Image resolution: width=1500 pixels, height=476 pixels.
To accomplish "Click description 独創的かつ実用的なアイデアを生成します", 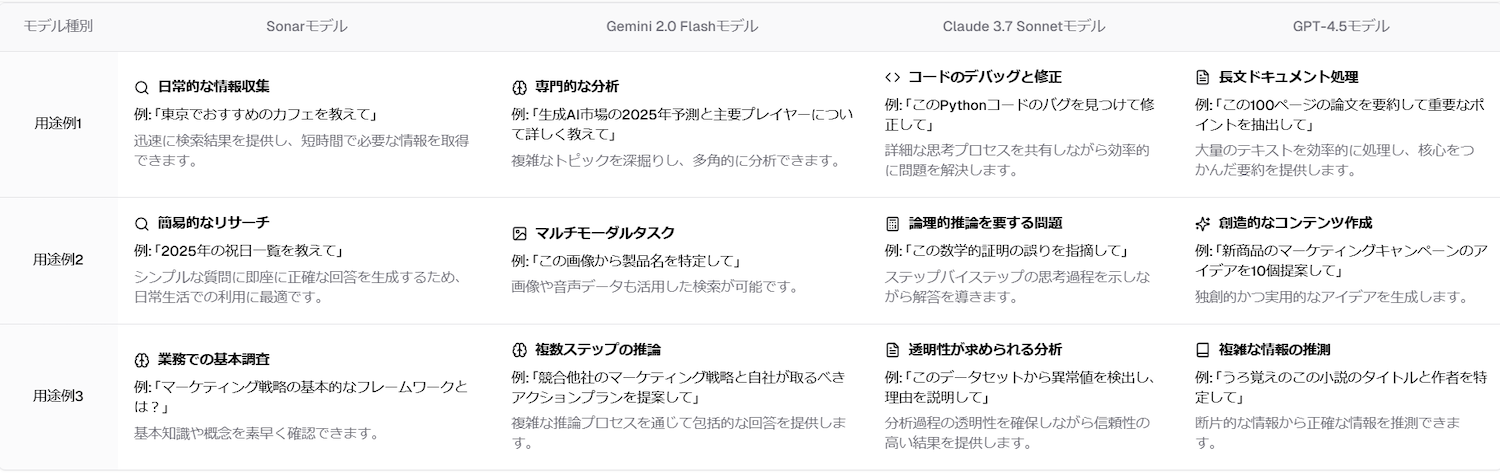I will coord(1331,297).
